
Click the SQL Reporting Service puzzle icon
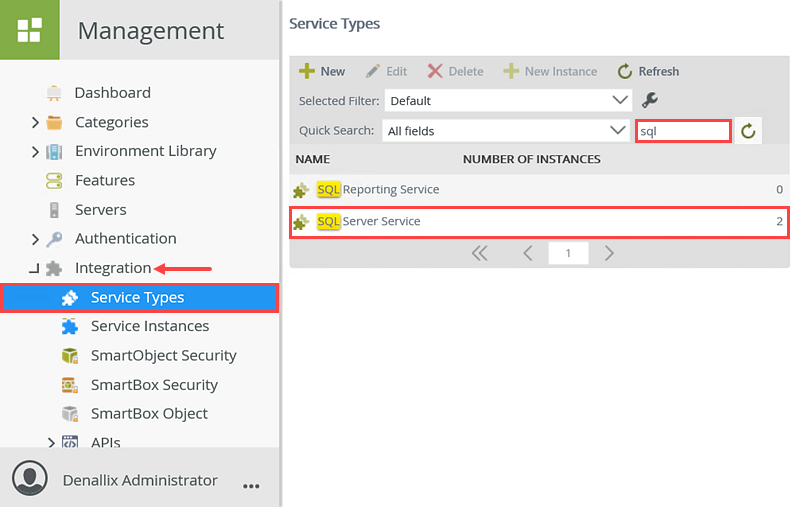pyautogui.click(x=301, y=190)
